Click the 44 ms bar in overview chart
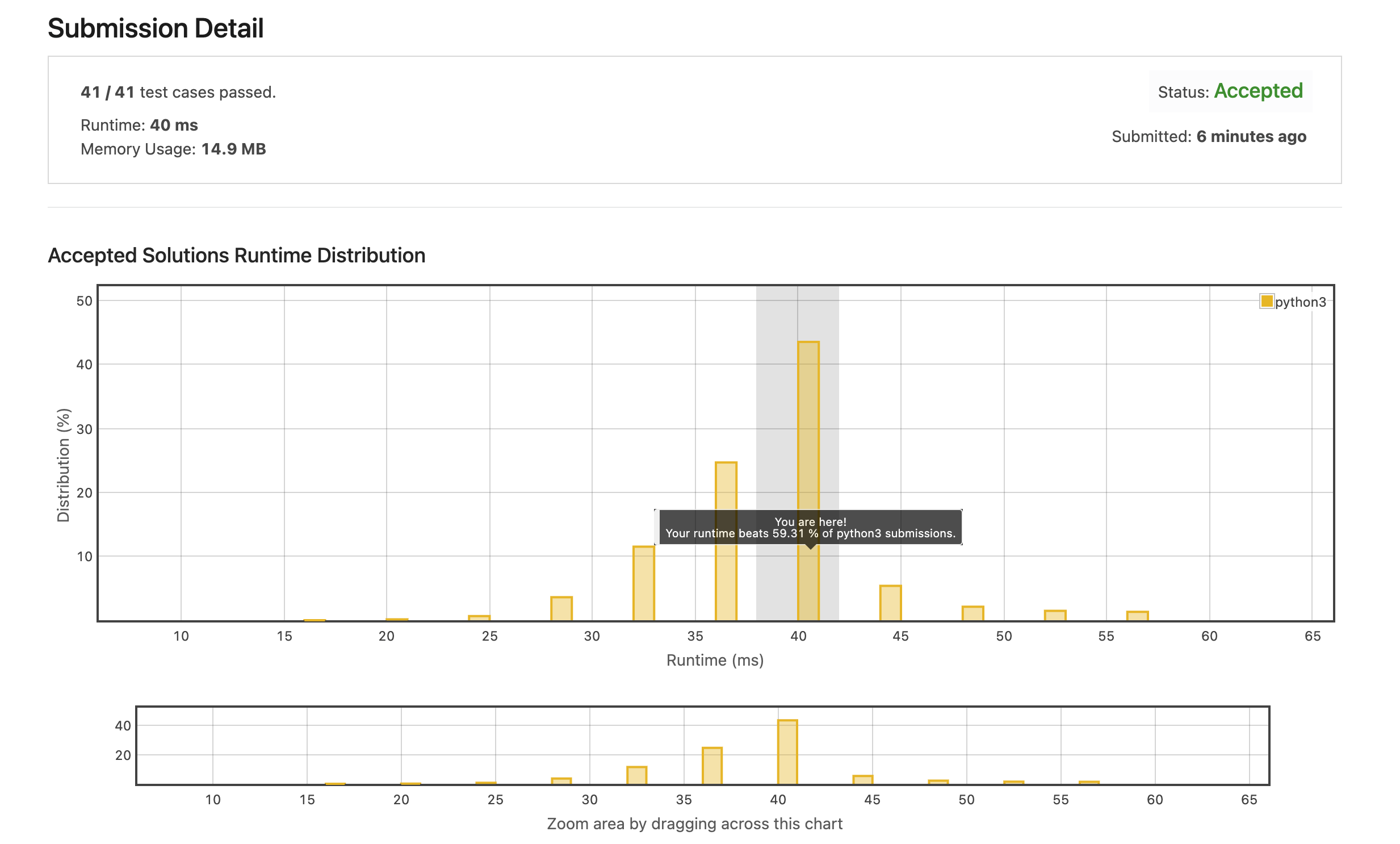 pyautogui.click(x=862, y=780)
